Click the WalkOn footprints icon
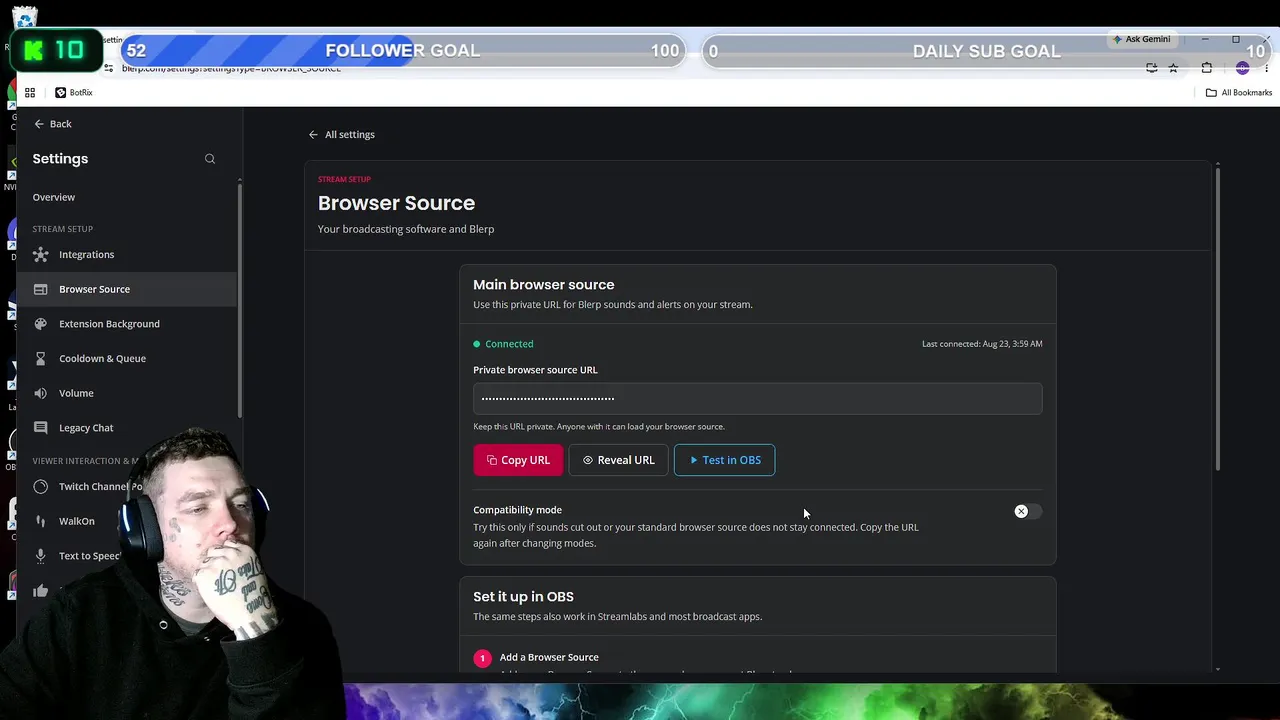Viewport: 1280px width, 720px height. pos(40,521)
